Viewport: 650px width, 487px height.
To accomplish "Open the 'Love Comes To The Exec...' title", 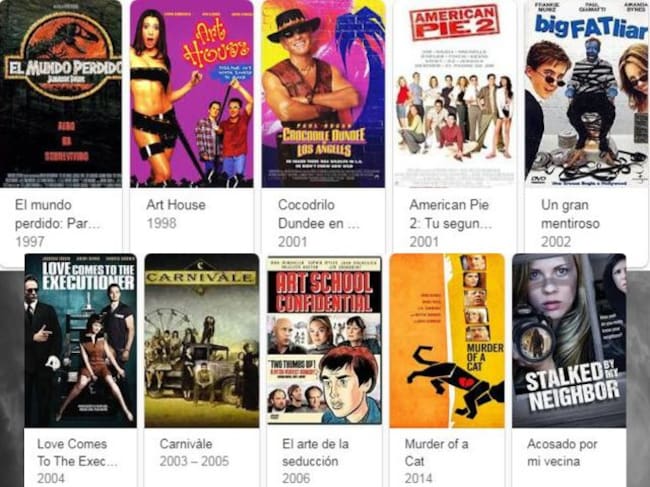I will pos(77,452).
